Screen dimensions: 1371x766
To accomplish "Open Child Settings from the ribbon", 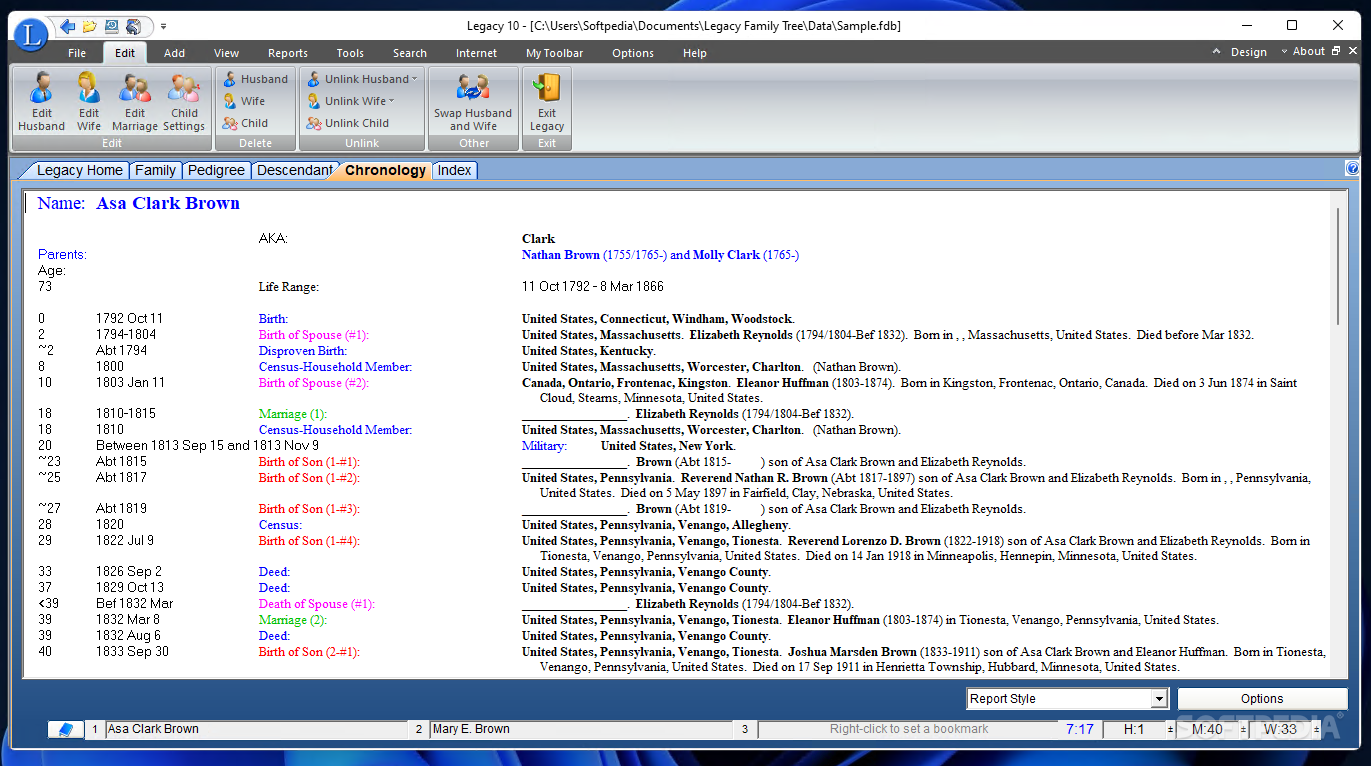I will coord(184,101).
